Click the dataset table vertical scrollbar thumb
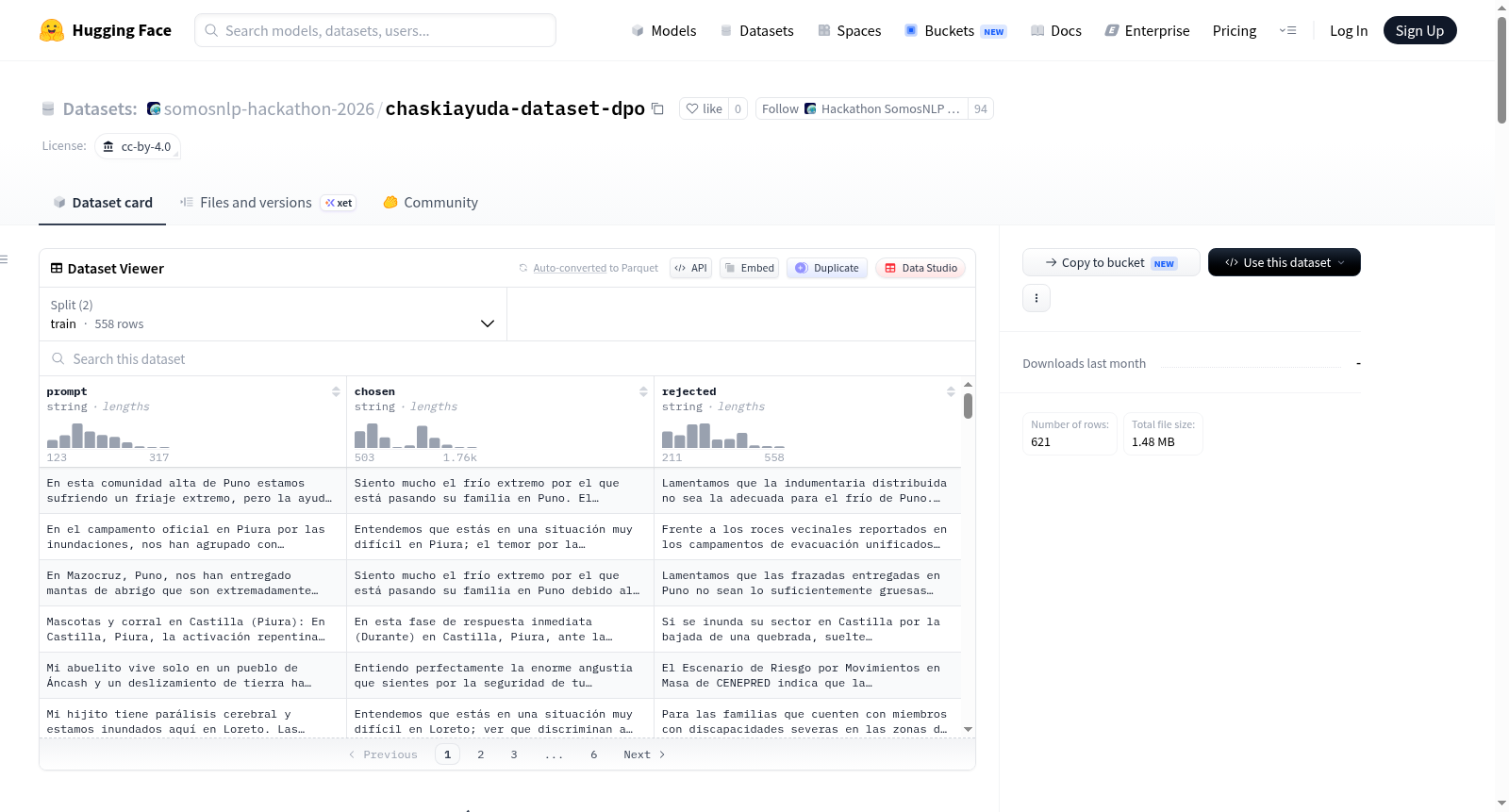 tap(968, 406)
